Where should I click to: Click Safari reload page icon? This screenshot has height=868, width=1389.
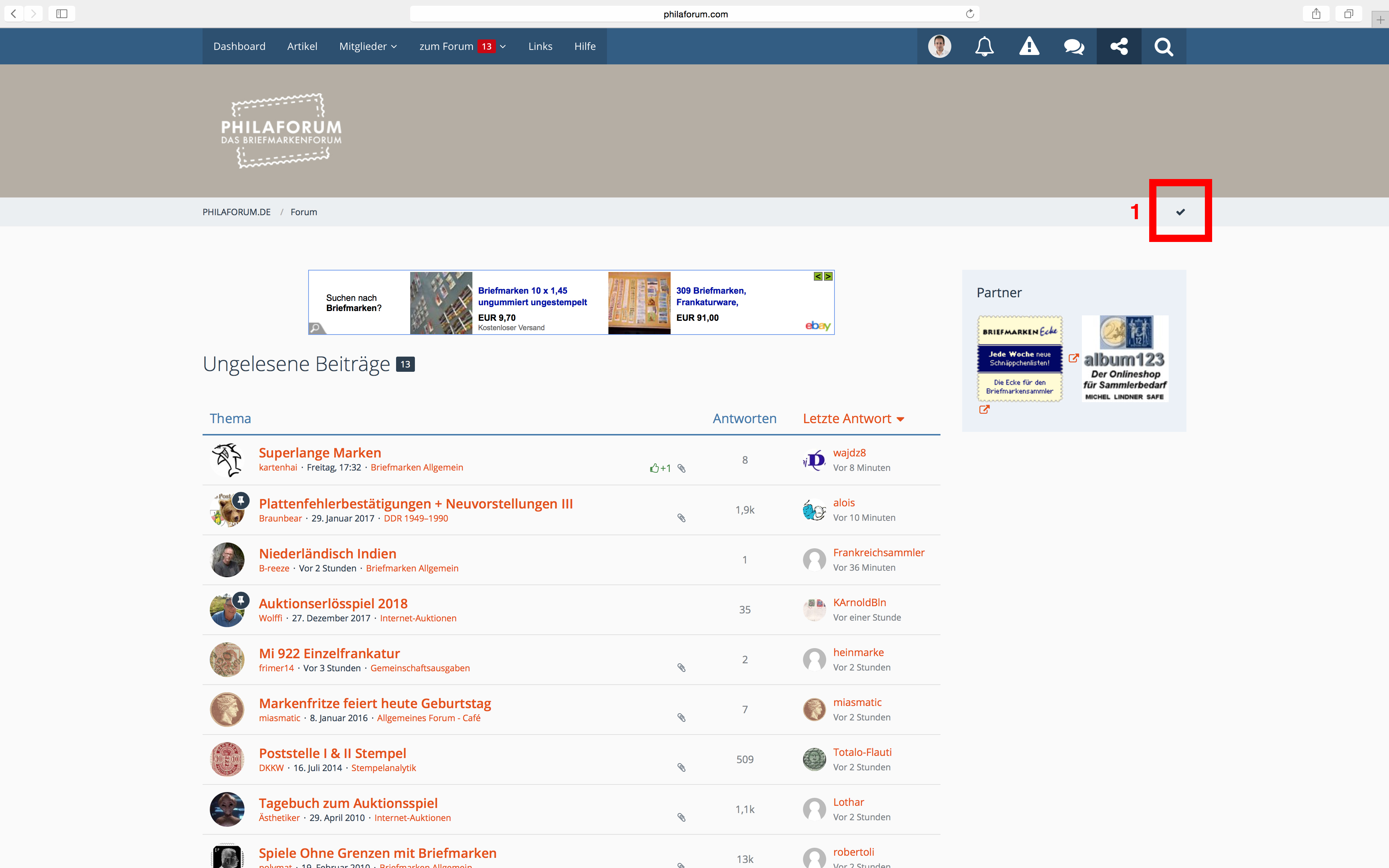pyautogui.click(x=969, y=14)
